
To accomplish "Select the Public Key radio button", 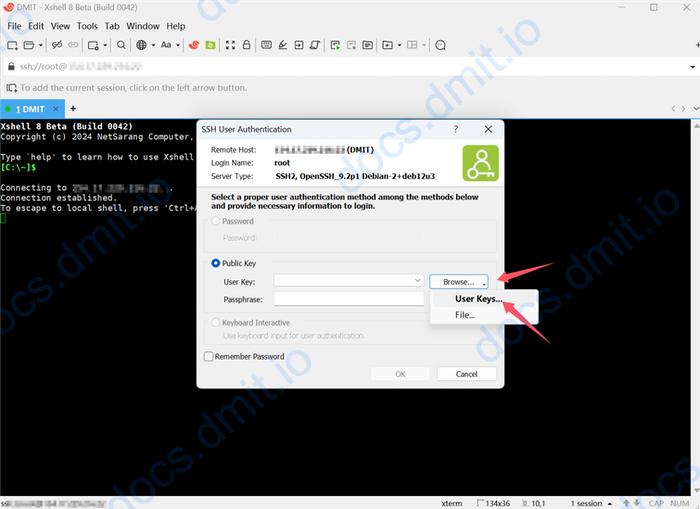I will click(215, 264).
